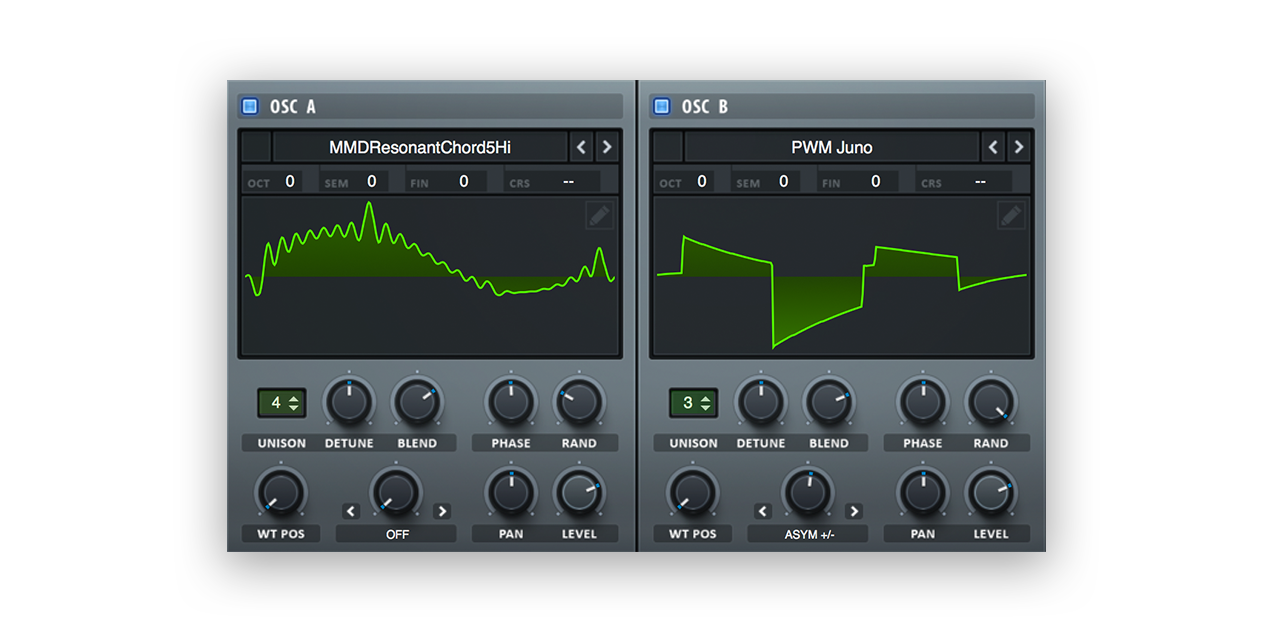
Task: Select previous wavetable in OSC B
Action: coord(993,147)
